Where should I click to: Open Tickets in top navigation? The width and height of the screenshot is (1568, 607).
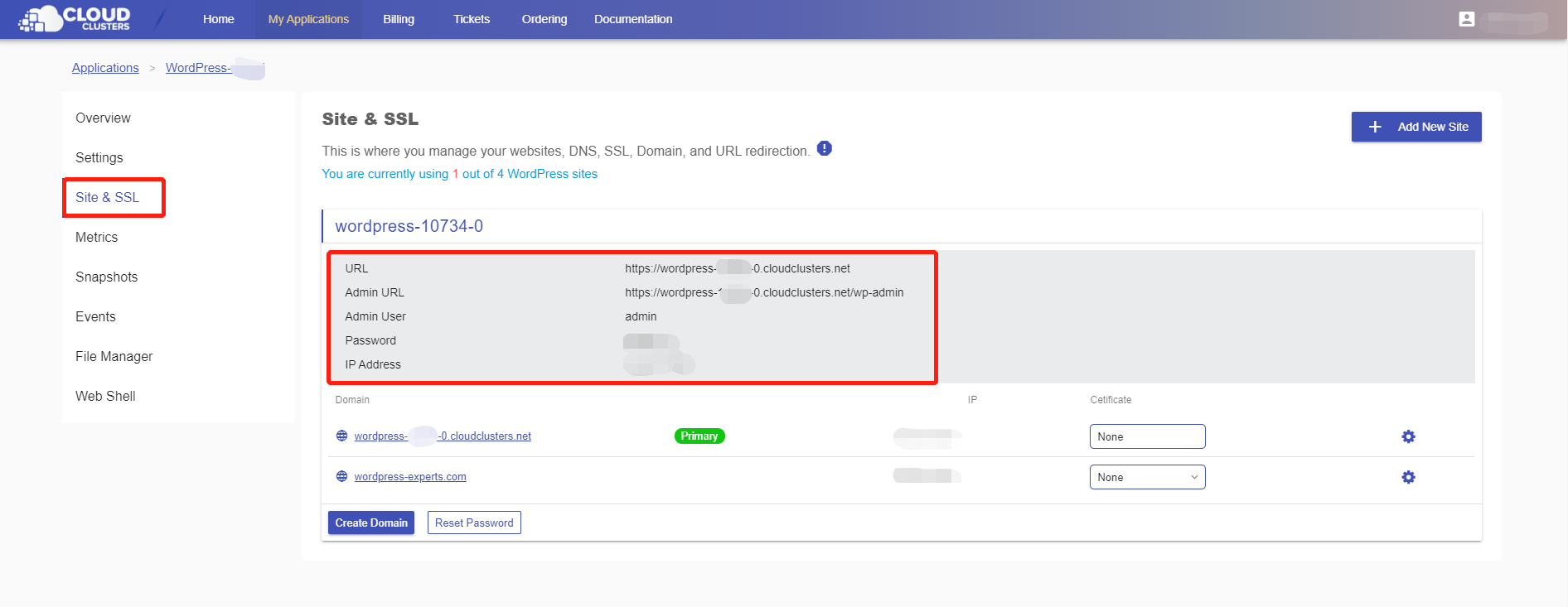coord(472,19)
